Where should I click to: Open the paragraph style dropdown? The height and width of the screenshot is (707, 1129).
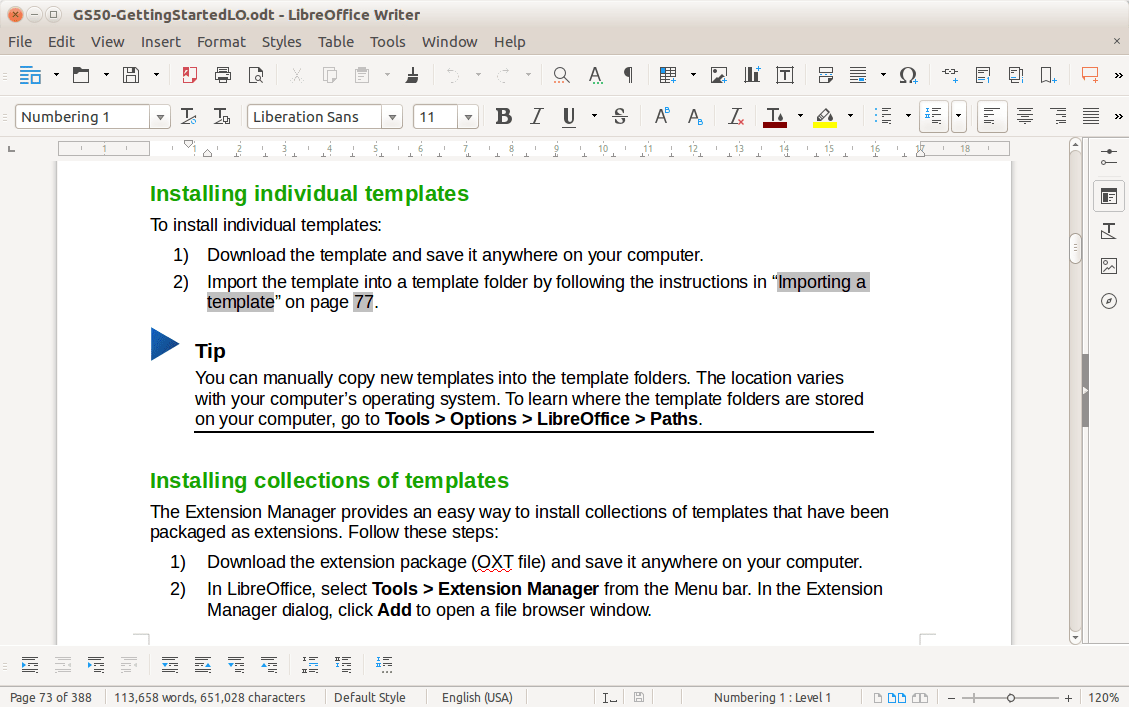point(160,116)
